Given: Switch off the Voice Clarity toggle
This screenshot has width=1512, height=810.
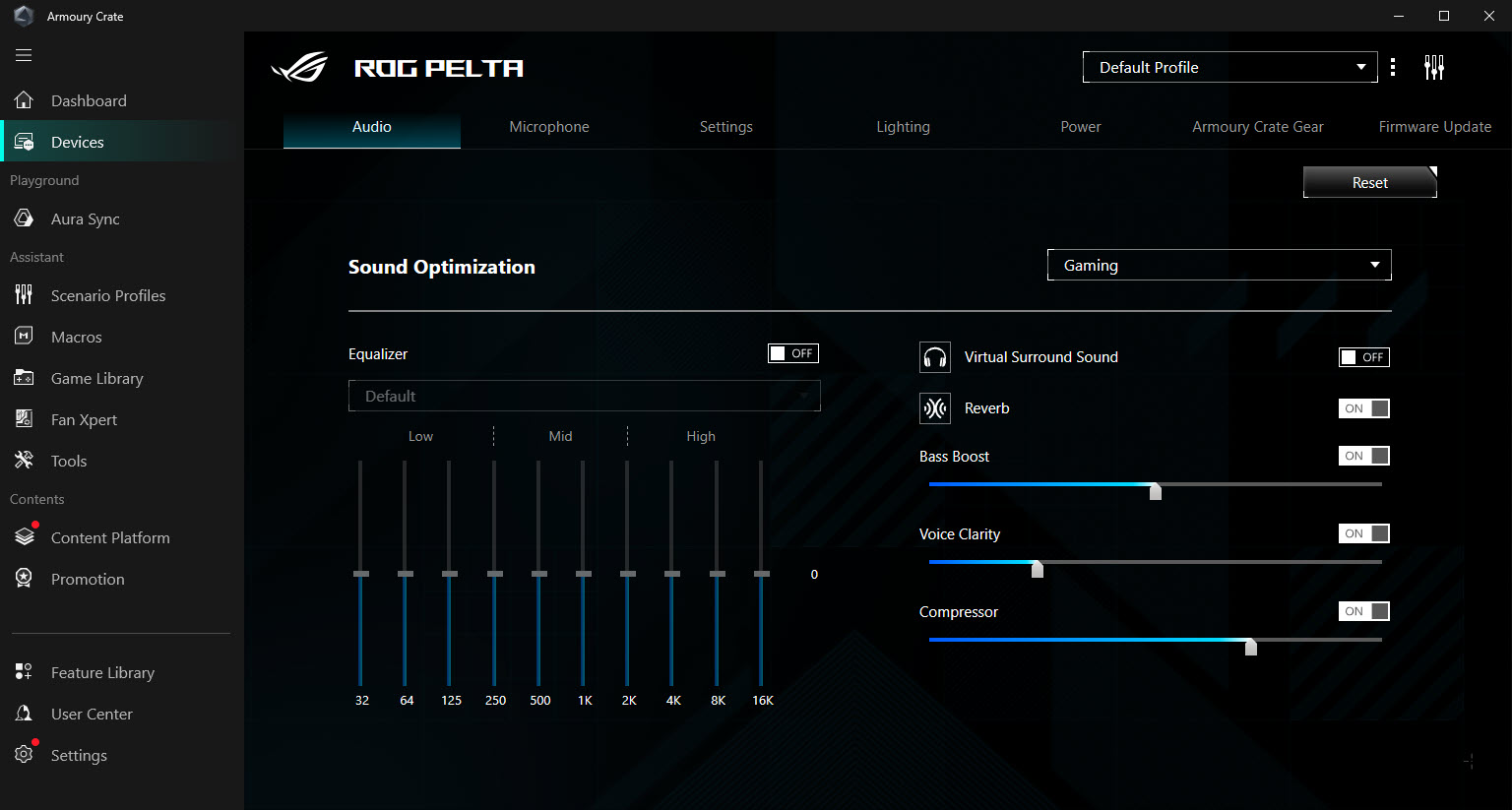Looking at the screenshot, I should [1364, 533].
